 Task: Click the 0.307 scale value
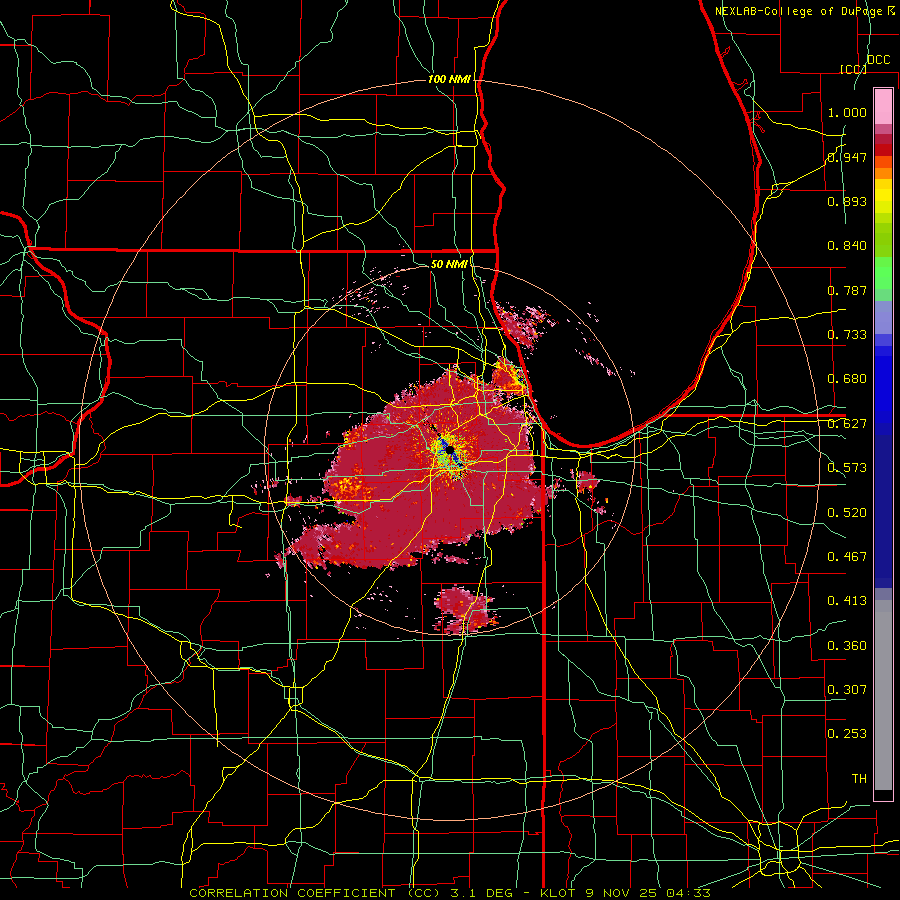(847, 690)
